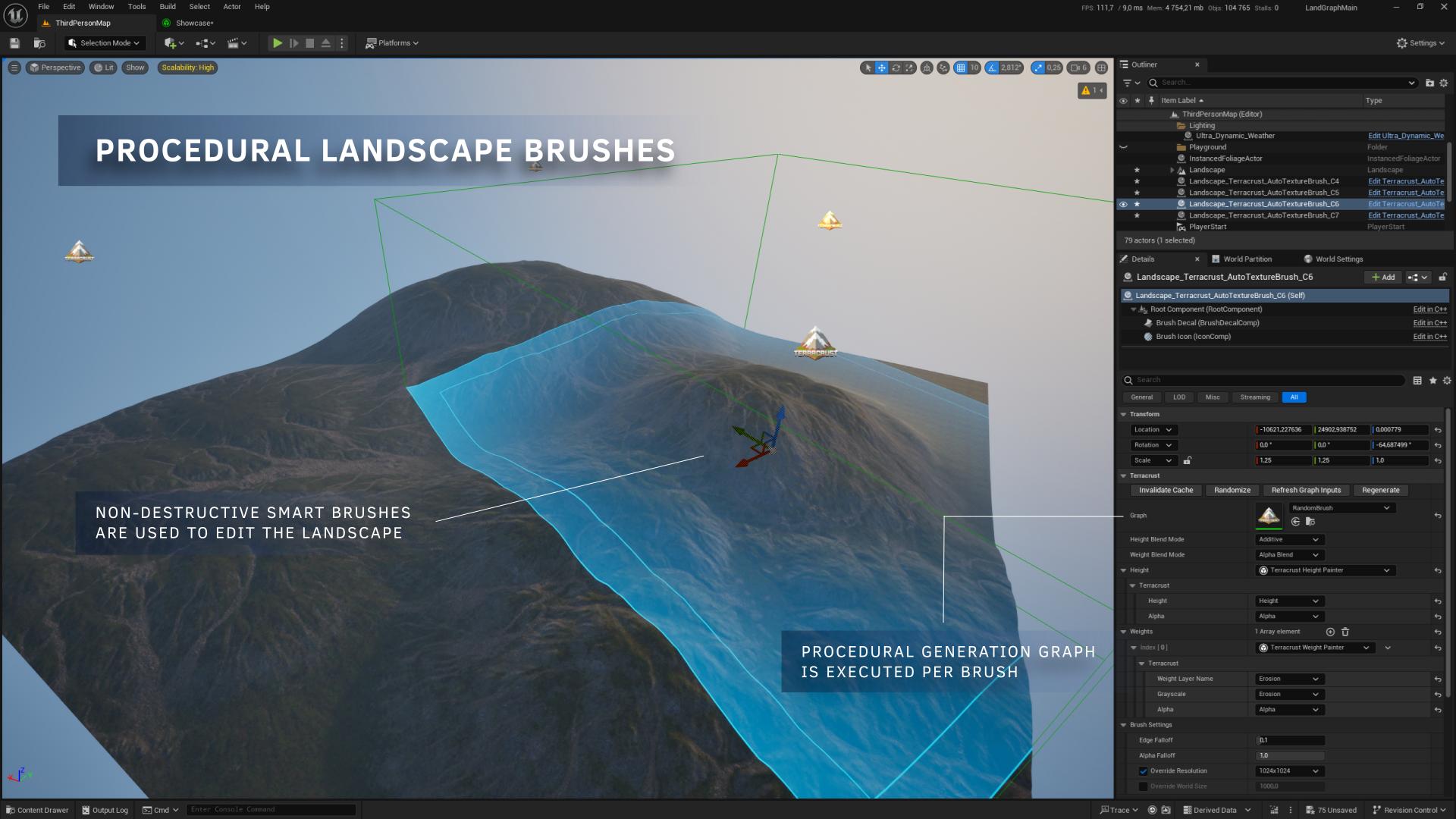The height and width of the screenshot is (819, 1456).
Task: Toggle visibility eye of AutoTextureBrush_C6
Action: [1123, 204]
